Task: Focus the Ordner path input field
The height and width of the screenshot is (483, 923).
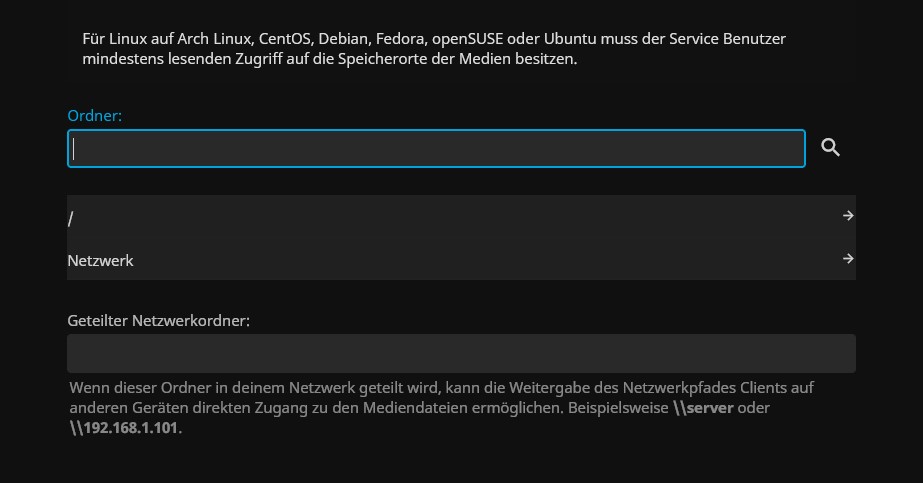Action: coord(436,149)
